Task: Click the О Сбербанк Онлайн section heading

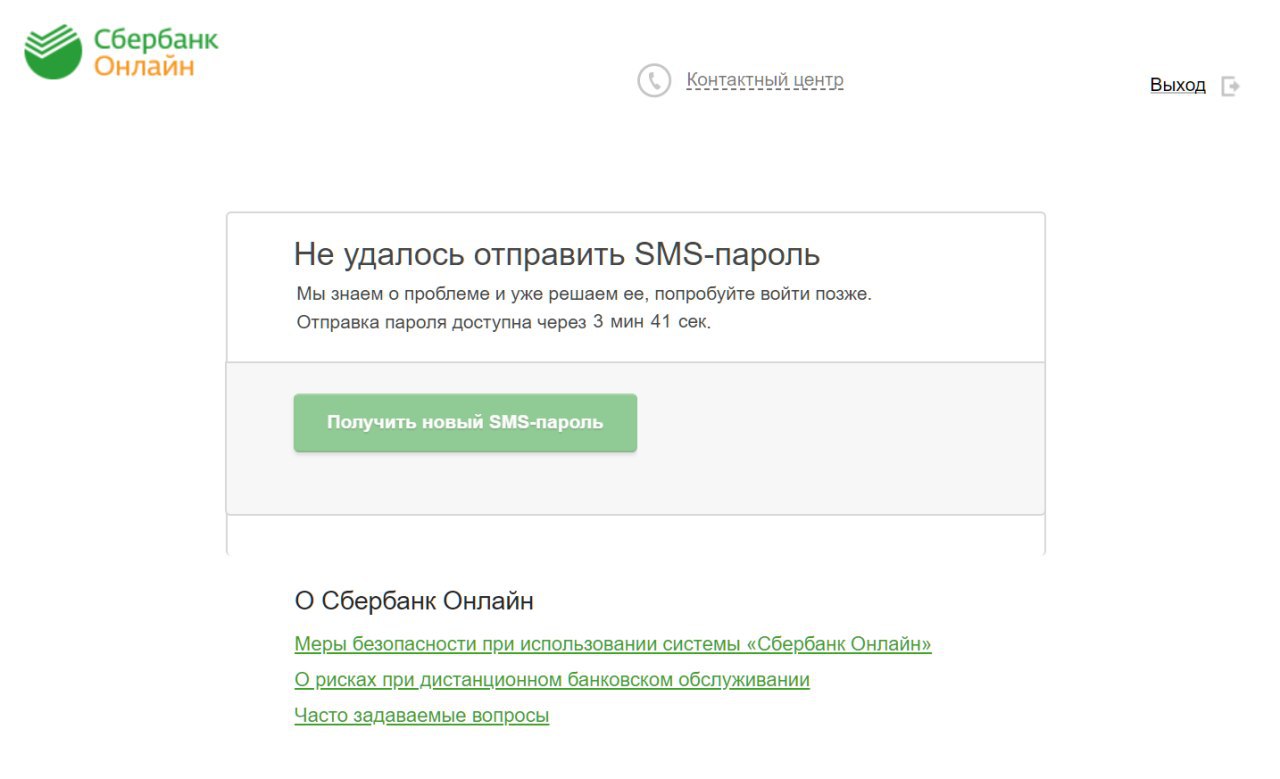Action: point(414,601)
